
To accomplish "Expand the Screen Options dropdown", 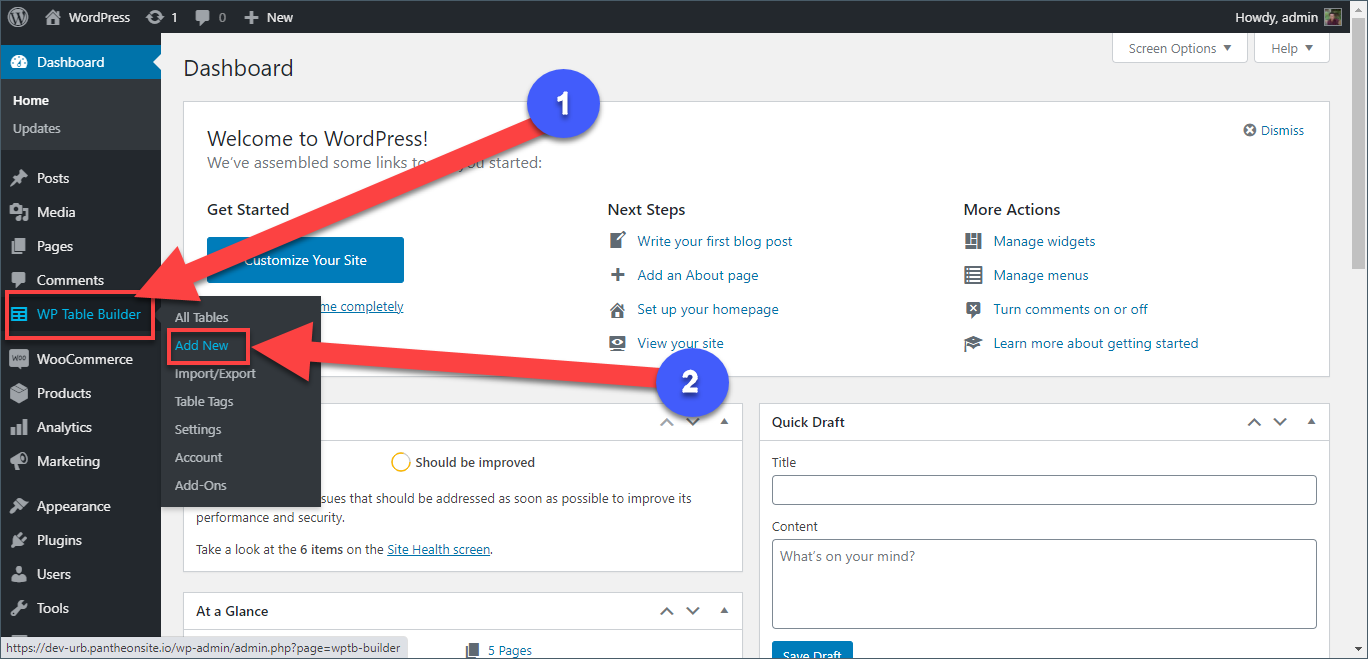I will (1180, 48).
